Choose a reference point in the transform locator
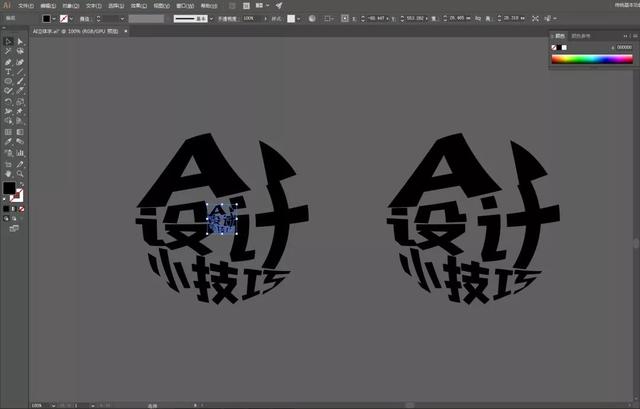The height and width of the screenshot is (409, 640). (x=345, y=18)
